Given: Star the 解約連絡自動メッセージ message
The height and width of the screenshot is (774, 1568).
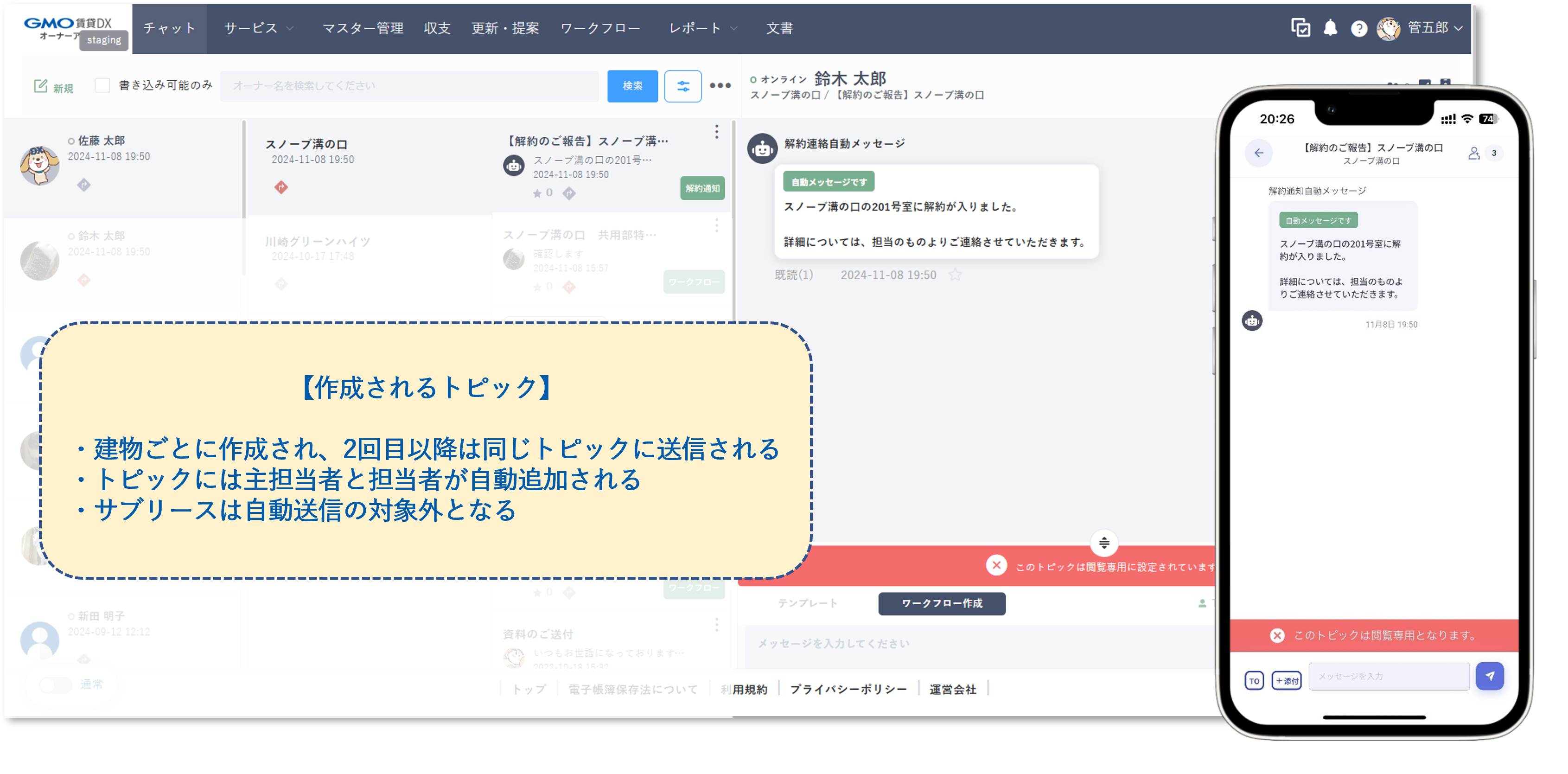Looking at the screenshot, I should tap(956, 275).
